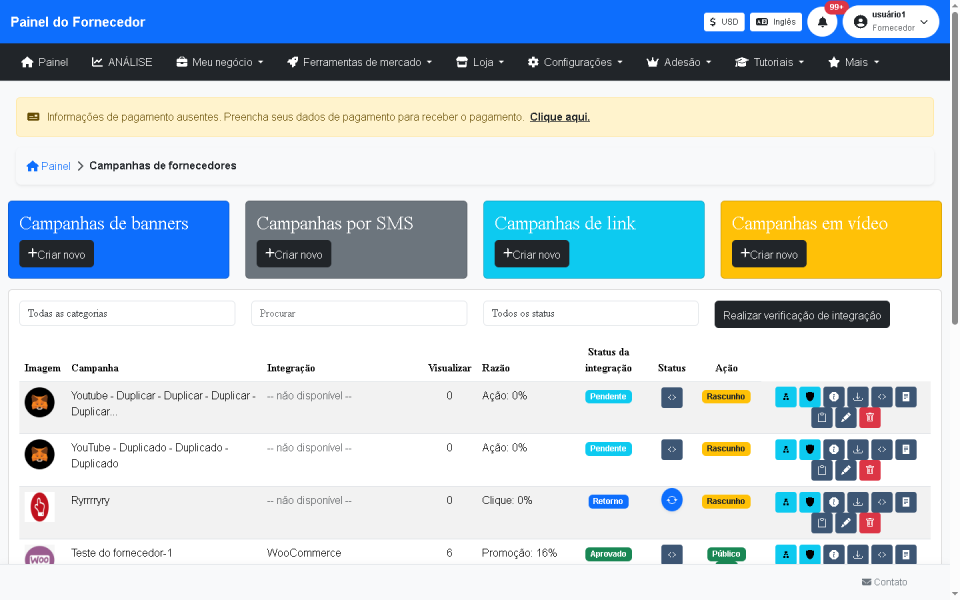The height and width of the screenshot is (600, 960).
Task: Click the info icon on the Teste do fornecedor-1 row
Action: [x=833, y=554]
